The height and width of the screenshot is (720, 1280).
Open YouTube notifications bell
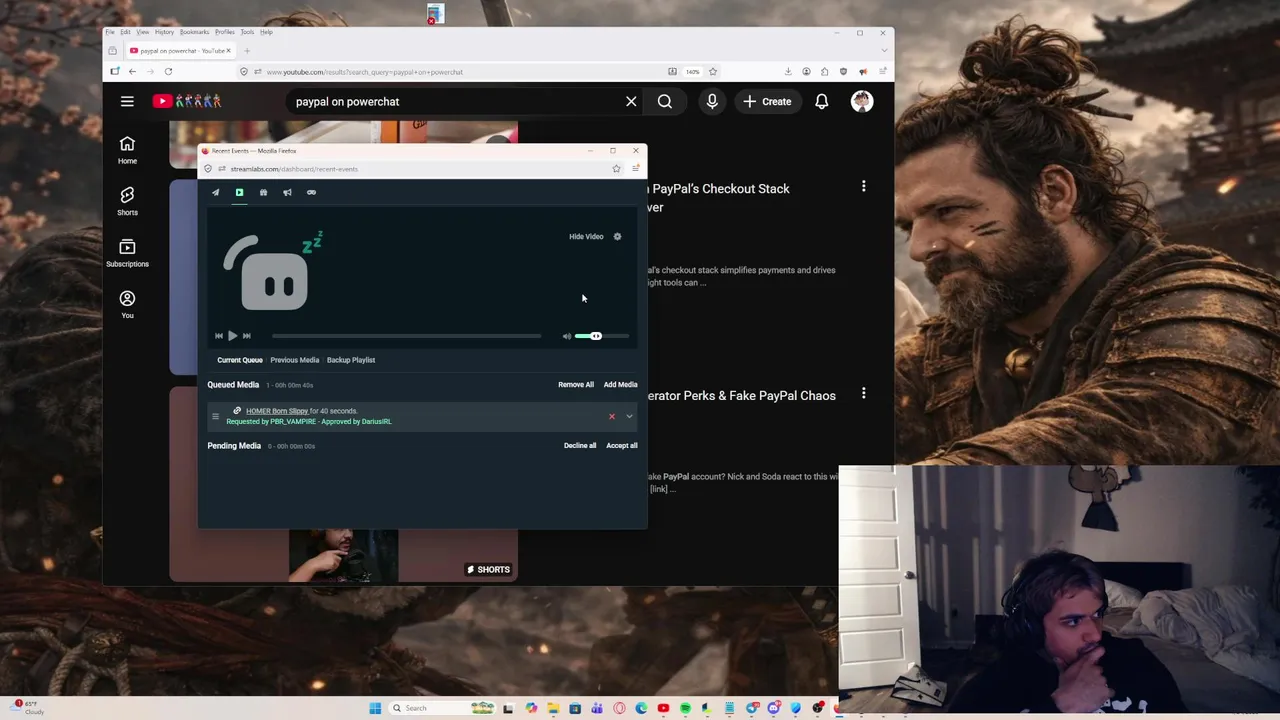(821, 101)
